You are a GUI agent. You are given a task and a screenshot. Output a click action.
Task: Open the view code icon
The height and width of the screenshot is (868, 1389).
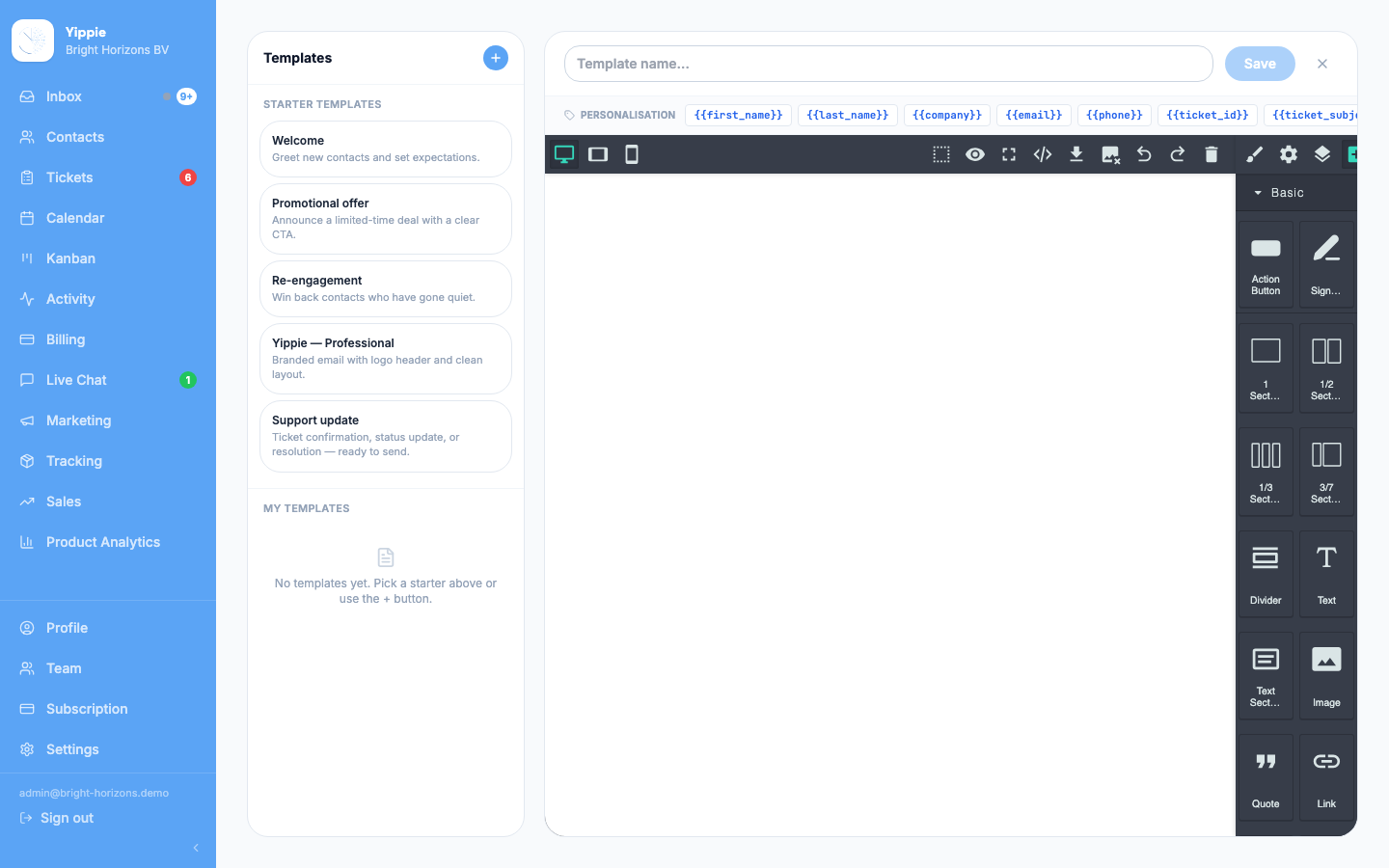[1043, 154]
